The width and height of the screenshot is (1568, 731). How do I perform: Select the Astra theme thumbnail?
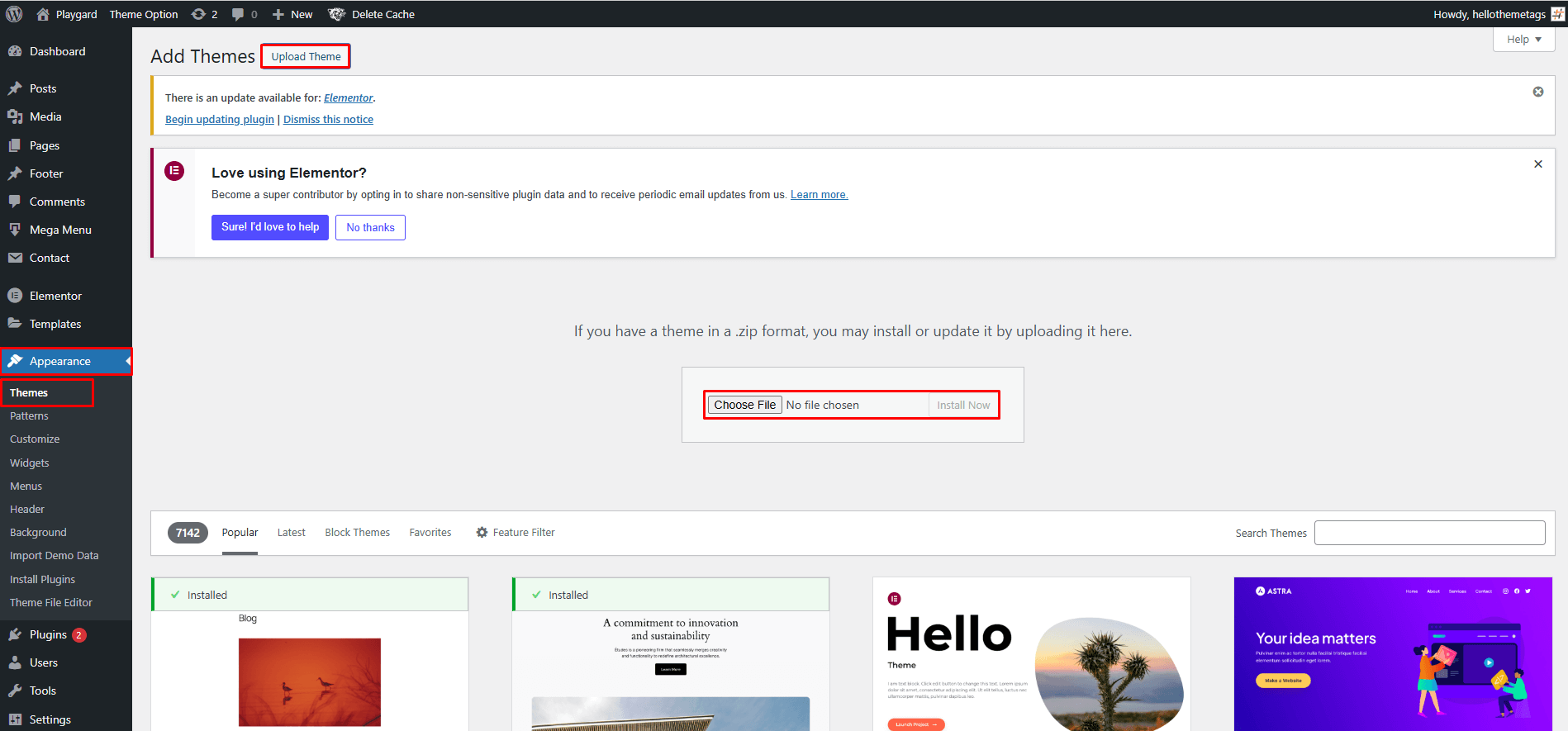click(x=1393, y=654)
